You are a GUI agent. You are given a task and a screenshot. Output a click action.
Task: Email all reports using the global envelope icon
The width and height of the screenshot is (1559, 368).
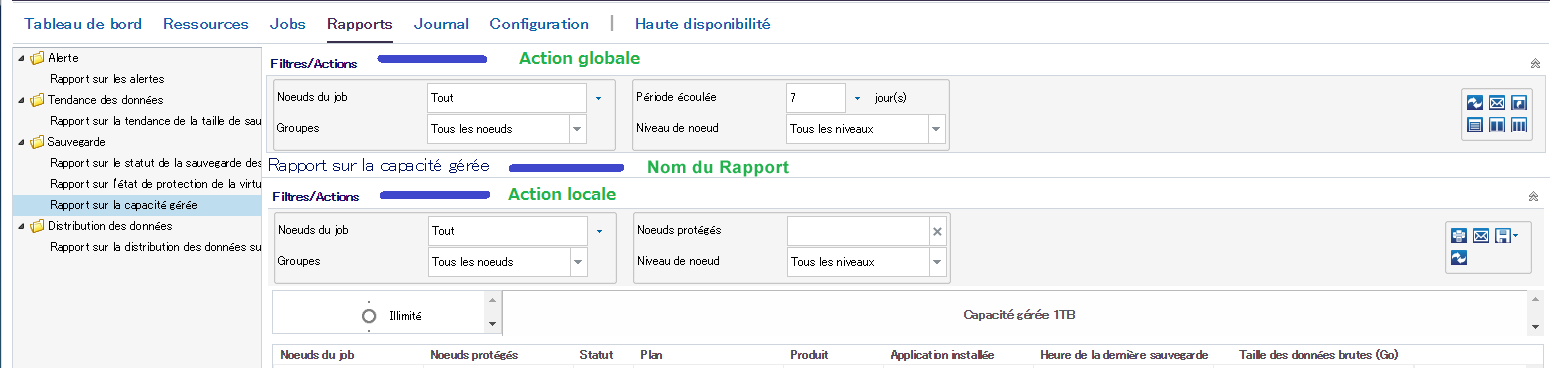[1497, 103]
